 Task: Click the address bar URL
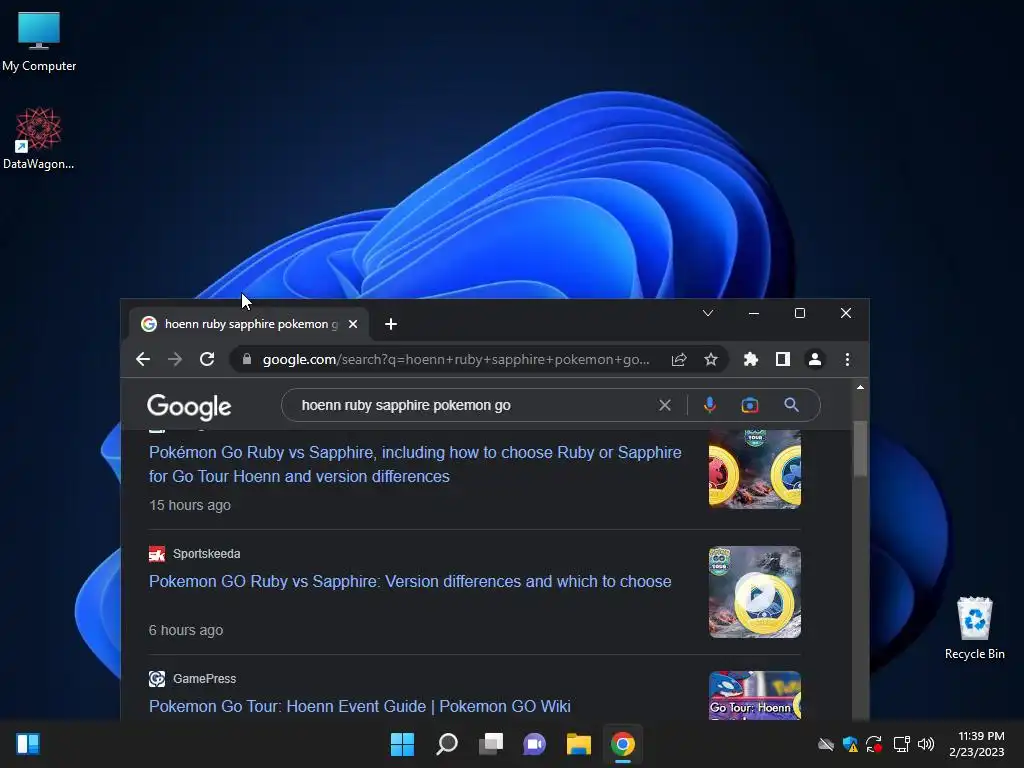pyautogui.click(x=455, y=359)
